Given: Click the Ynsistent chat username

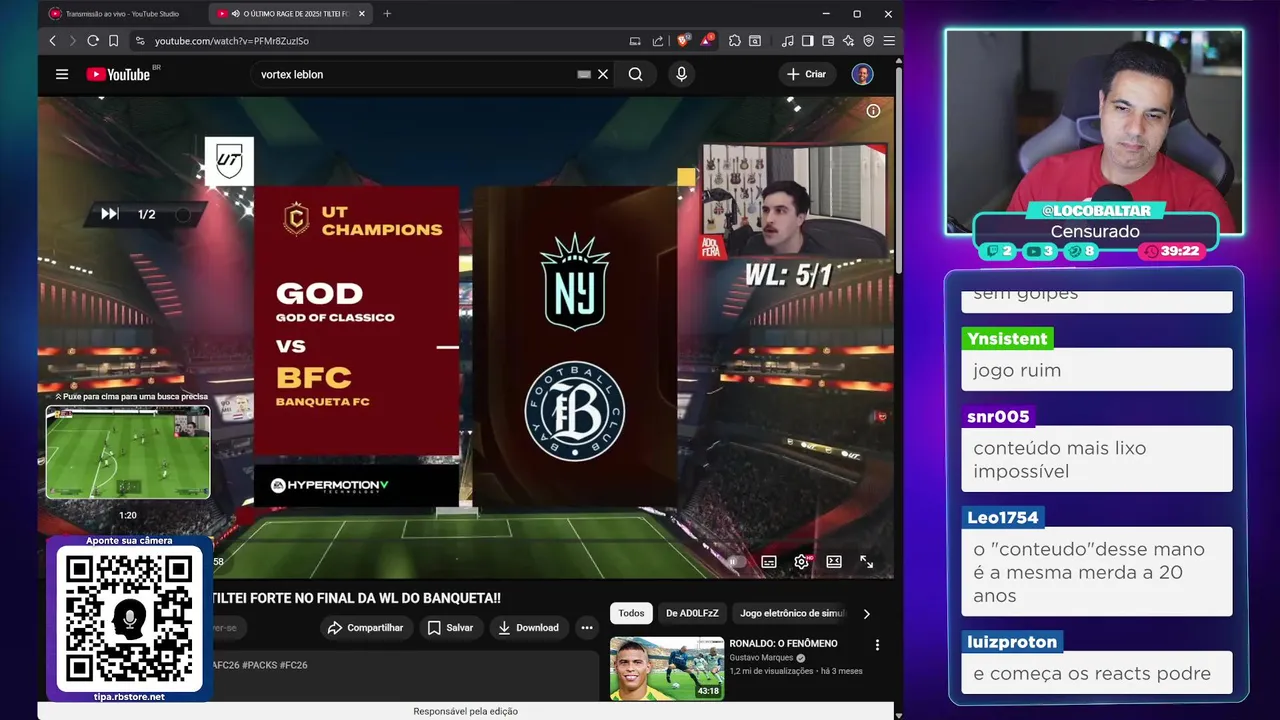Looking at the screenshot, I should click(1007, 338).
